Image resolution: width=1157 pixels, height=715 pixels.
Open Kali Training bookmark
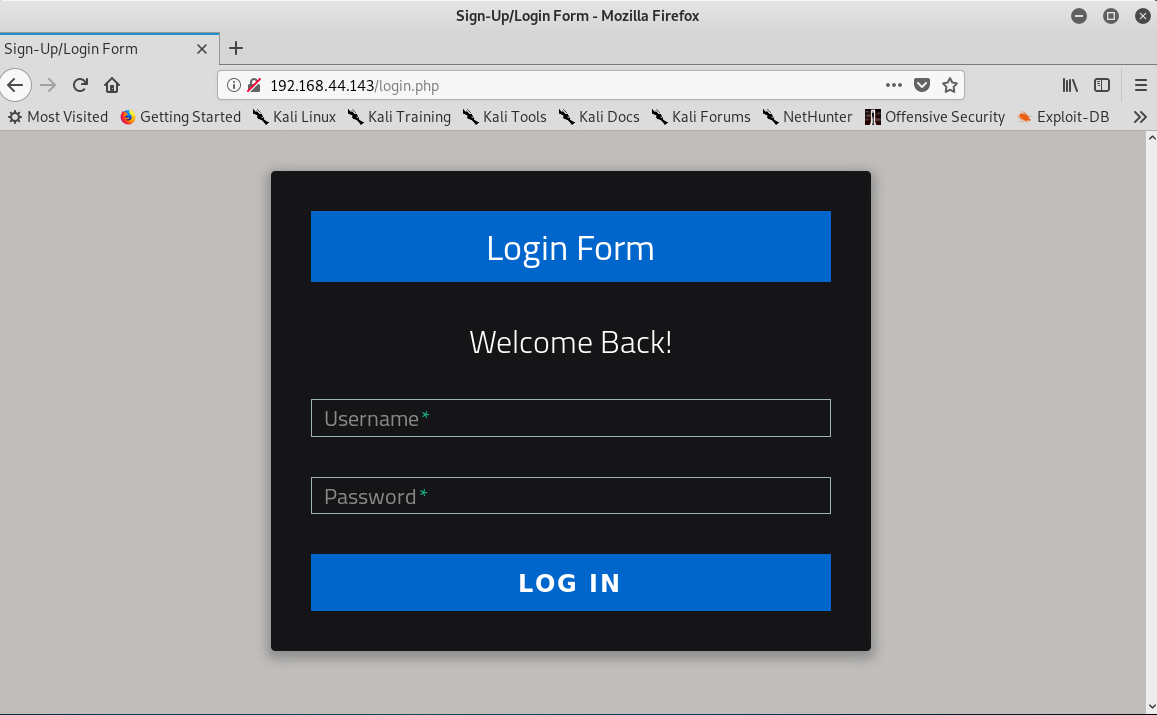(x=398, y=117)
